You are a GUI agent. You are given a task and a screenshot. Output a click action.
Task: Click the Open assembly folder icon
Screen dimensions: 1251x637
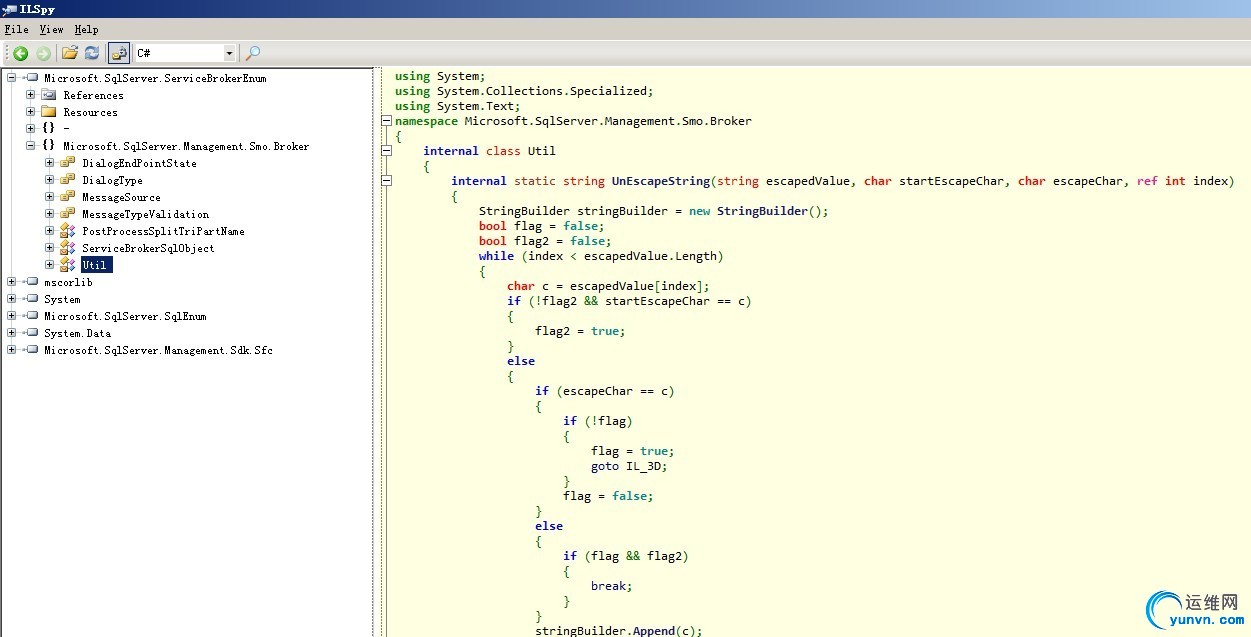click(x=70, y=53)
